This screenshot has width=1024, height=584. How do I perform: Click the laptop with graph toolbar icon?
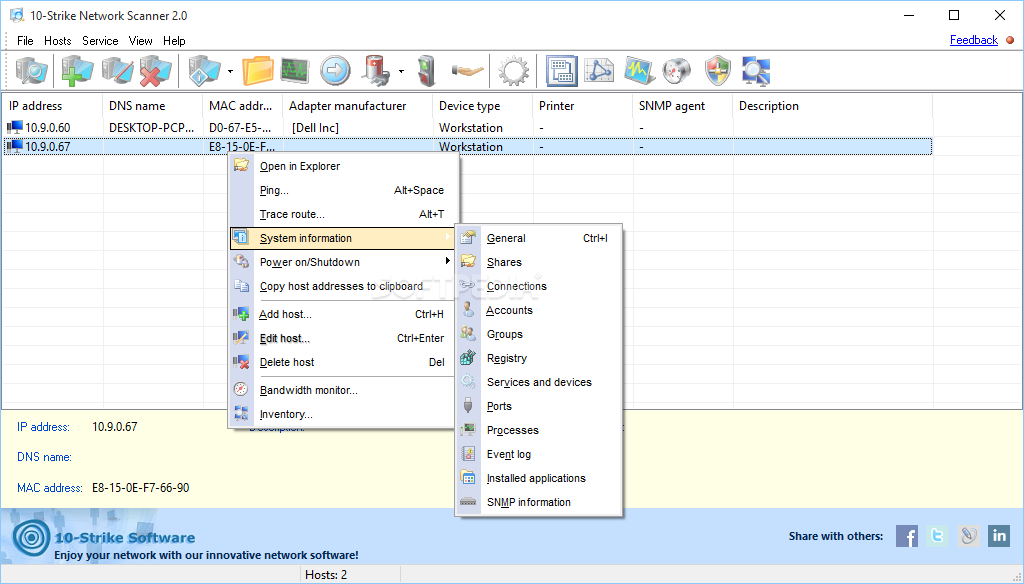click(639, 71)
